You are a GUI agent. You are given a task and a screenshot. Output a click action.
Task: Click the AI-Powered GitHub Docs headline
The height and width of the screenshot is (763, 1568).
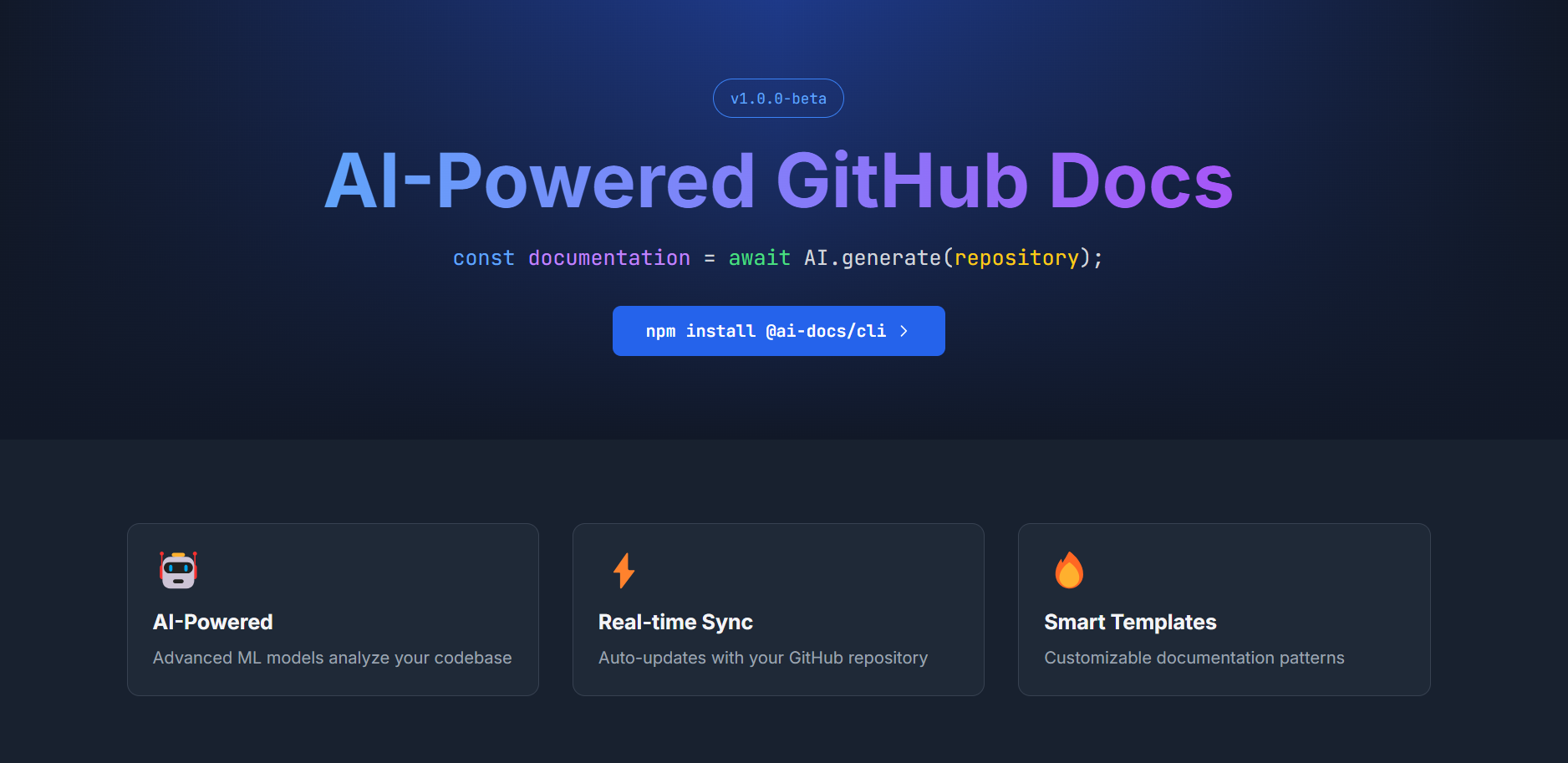[779, 181]
